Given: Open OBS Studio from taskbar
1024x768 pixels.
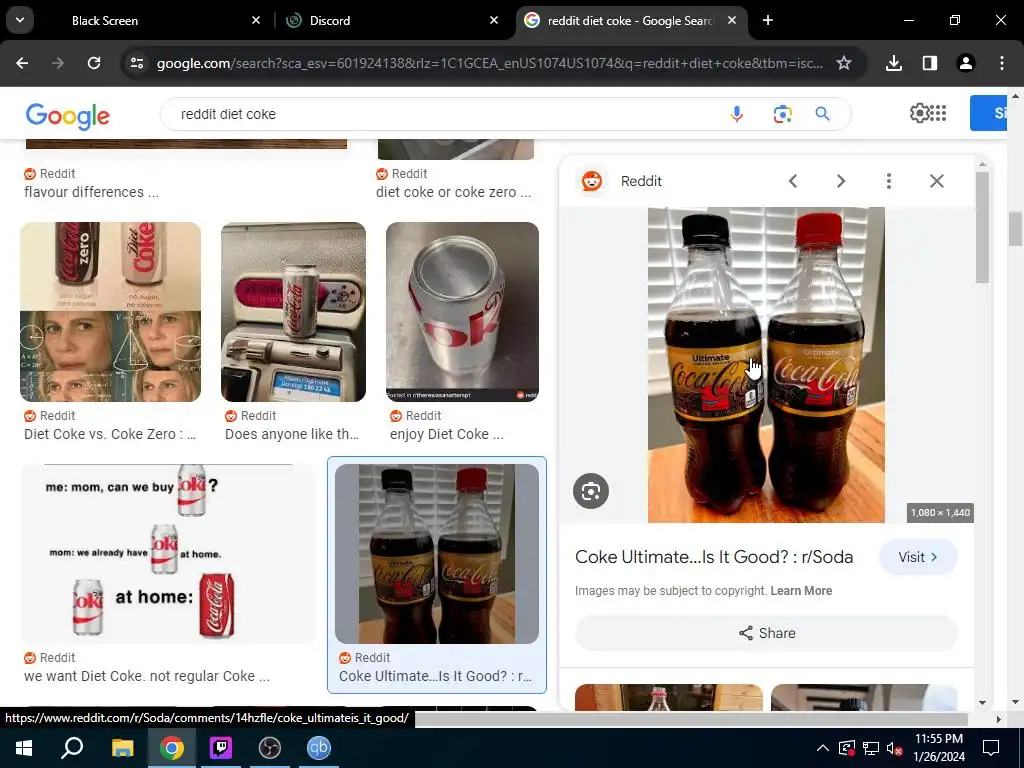Looking at the screenshot, I should (270, 748).
